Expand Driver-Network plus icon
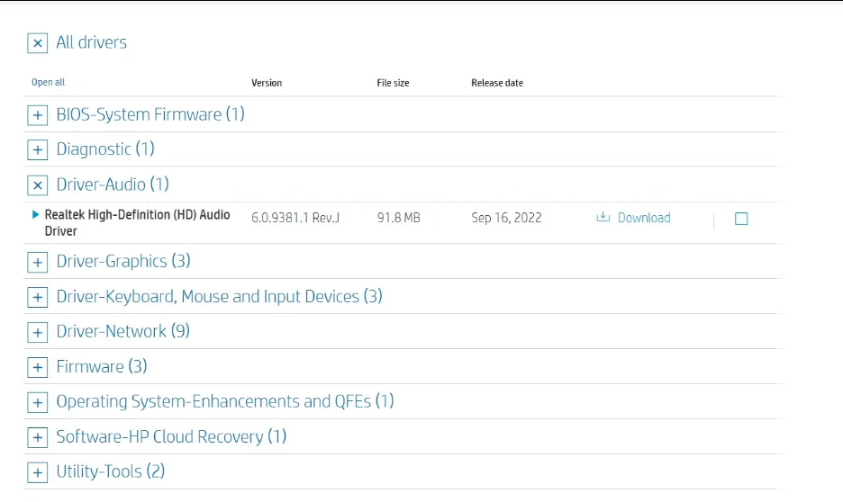The image size is (843, 502). click(x=37, y=332)
